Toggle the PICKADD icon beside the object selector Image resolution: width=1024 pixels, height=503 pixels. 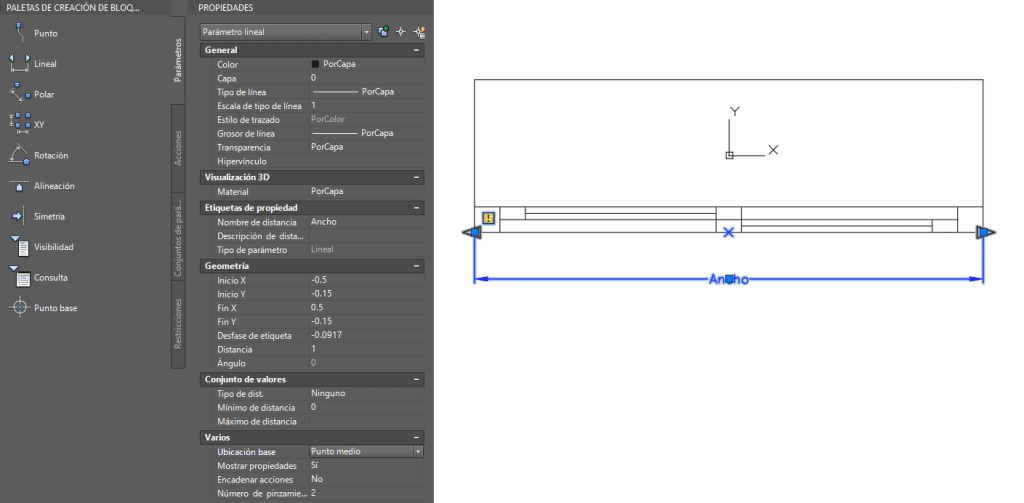[383, 32]
